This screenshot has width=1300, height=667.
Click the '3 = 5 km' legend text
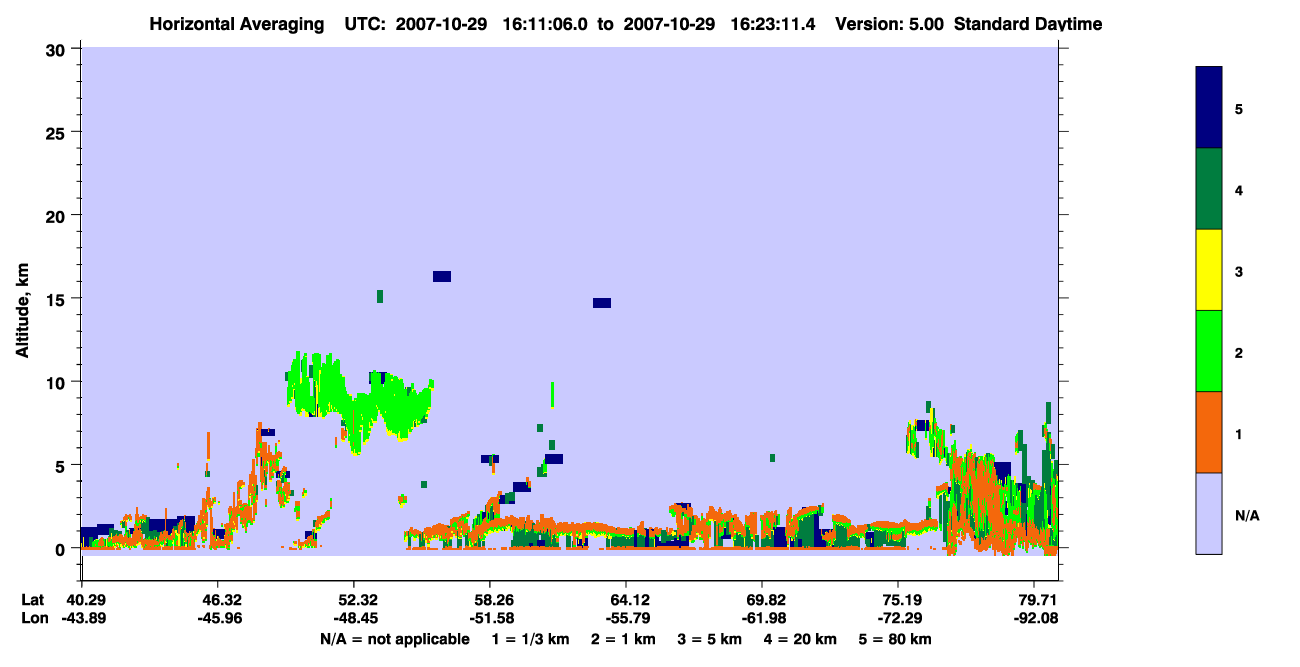point(710,639)
